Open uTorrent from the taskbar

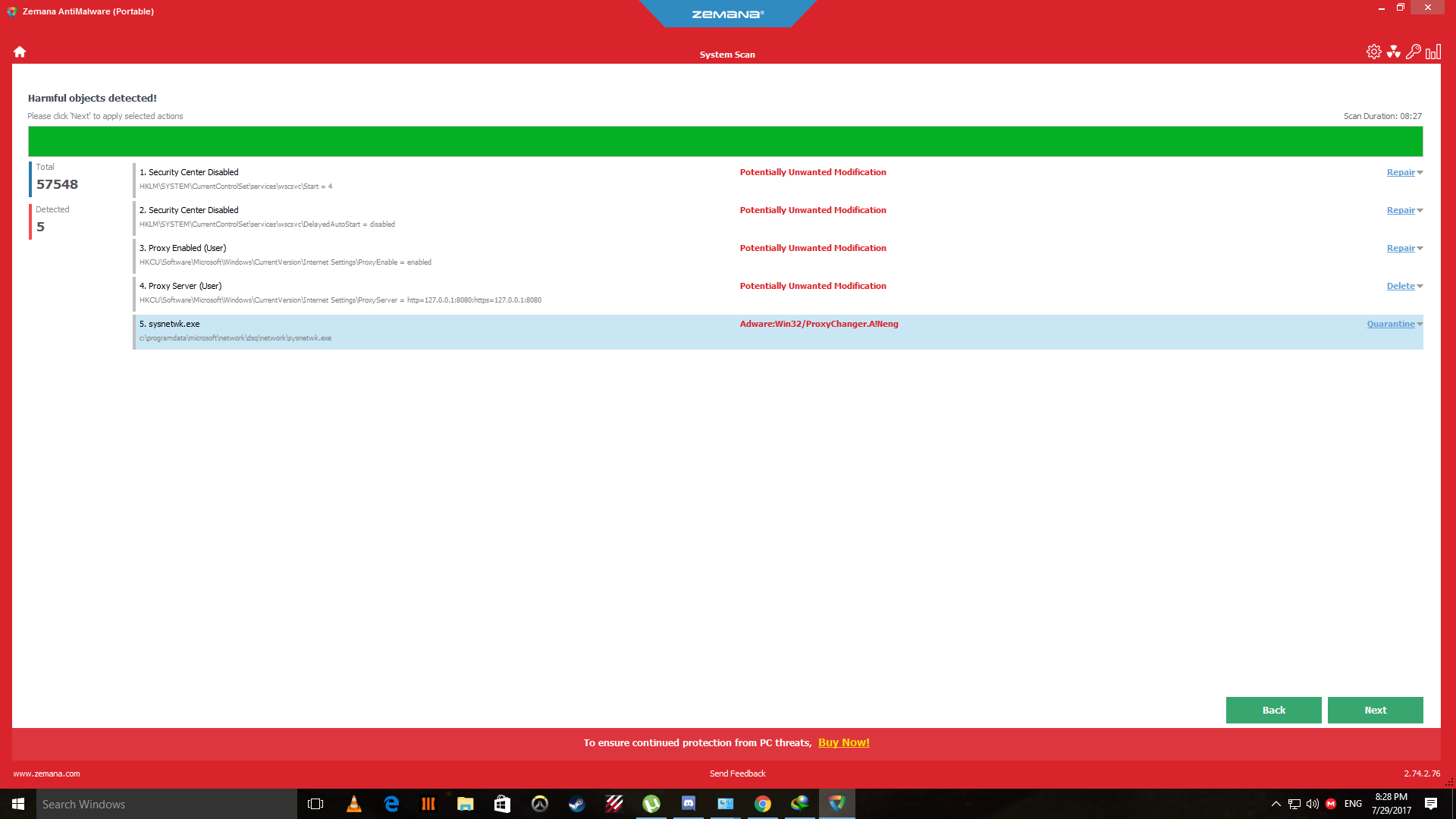point(651,804)
